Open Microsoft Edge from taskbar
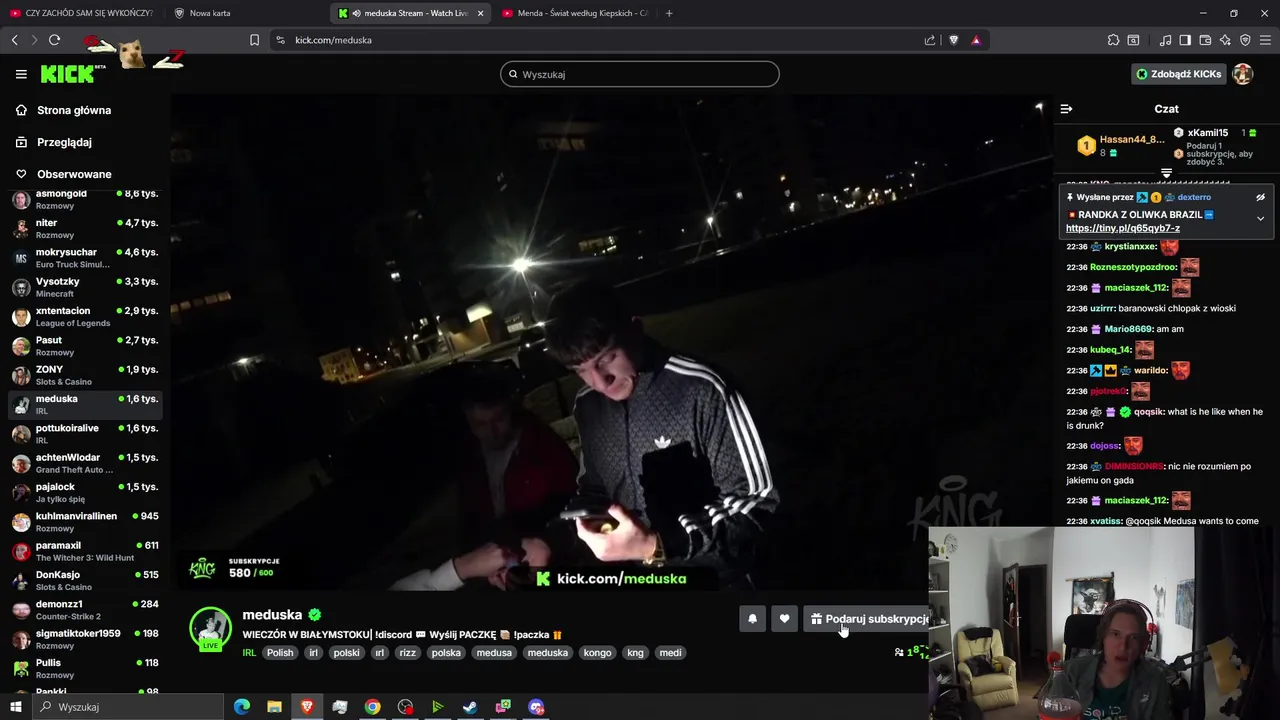1280x720 pixels. click(x=241, y=707)
